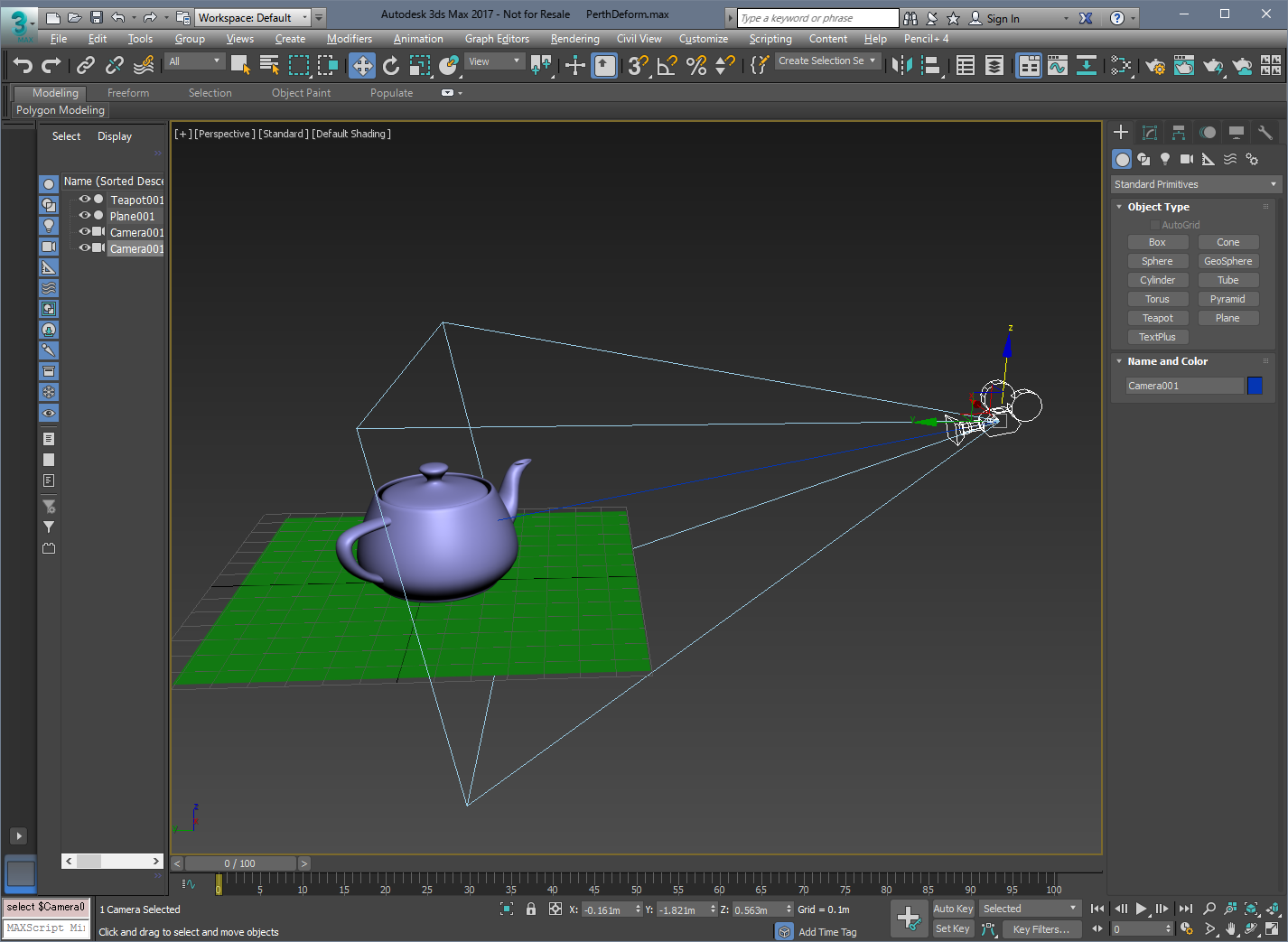Click the Select and Link icon

click(86, 65)
